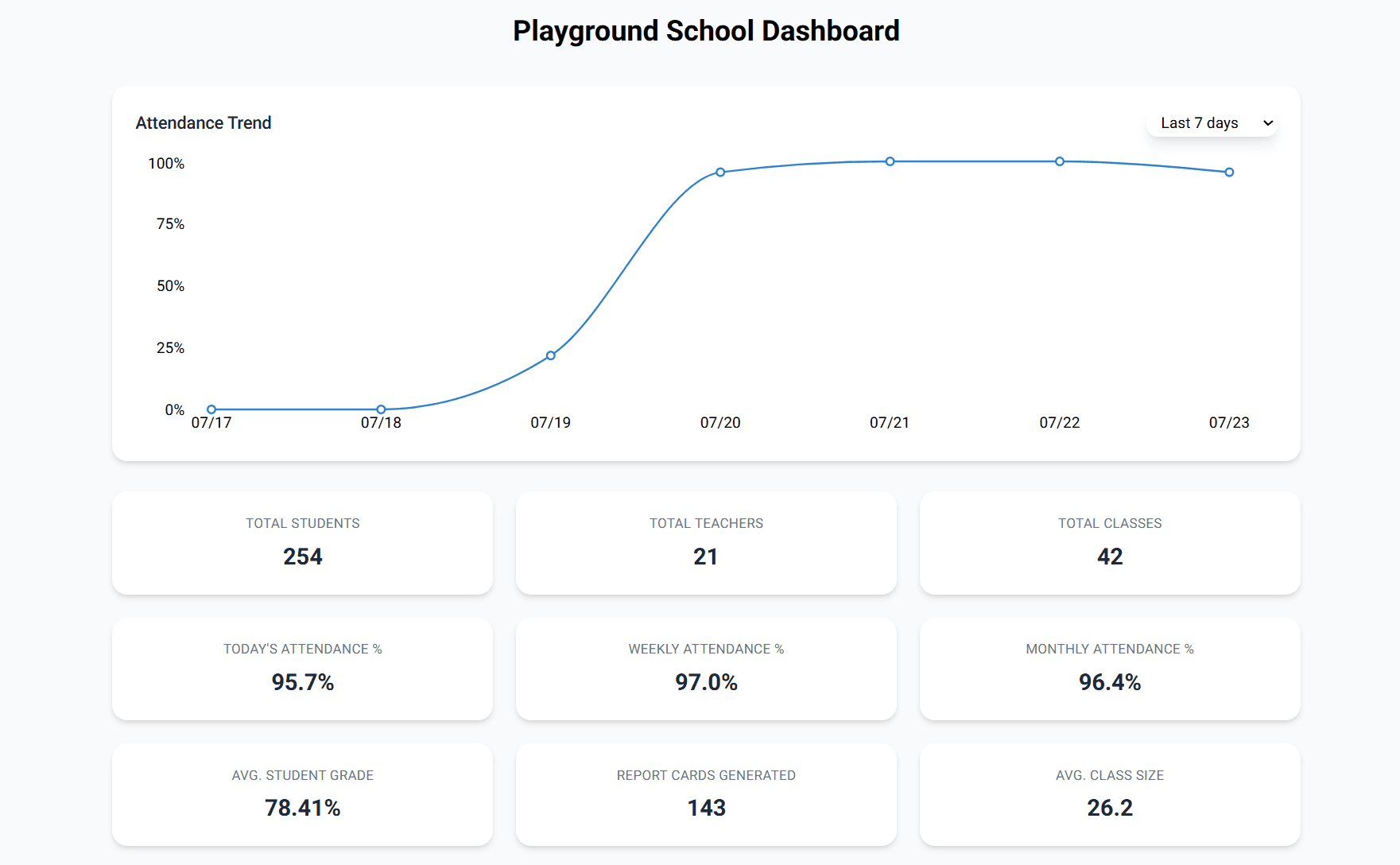
Task: Click the Total Classes card
Action: [x=1110, y=543]
